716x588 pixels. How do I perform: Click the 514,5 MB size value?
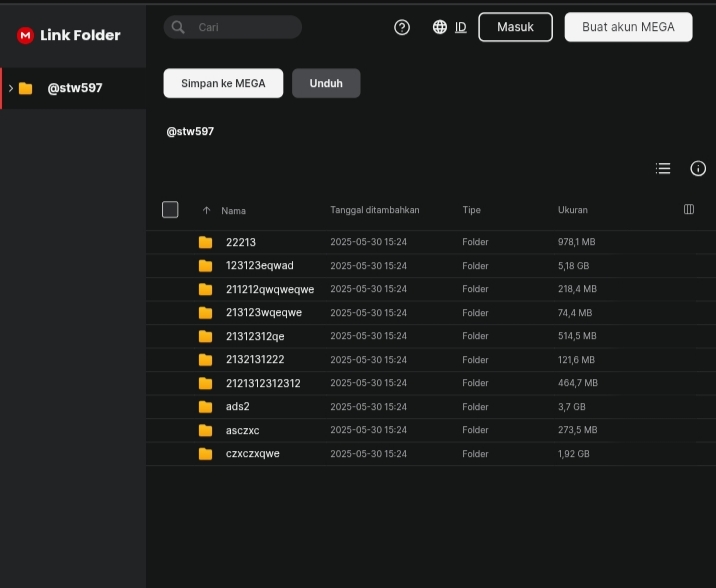(577, 336)
